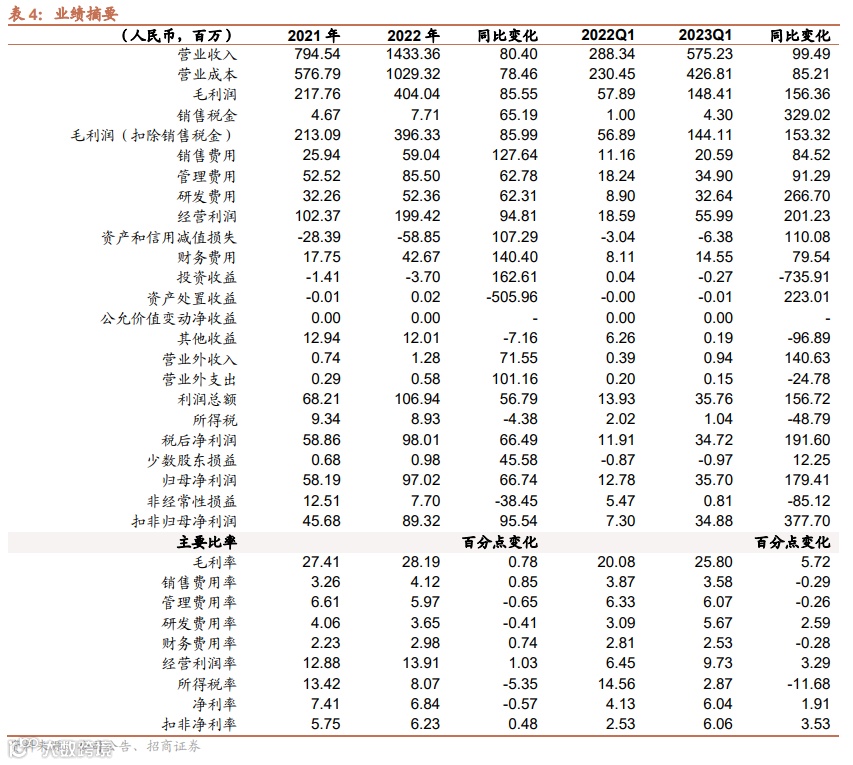
Task: Click the 毛利率 row label
Action: pos(214,563)
